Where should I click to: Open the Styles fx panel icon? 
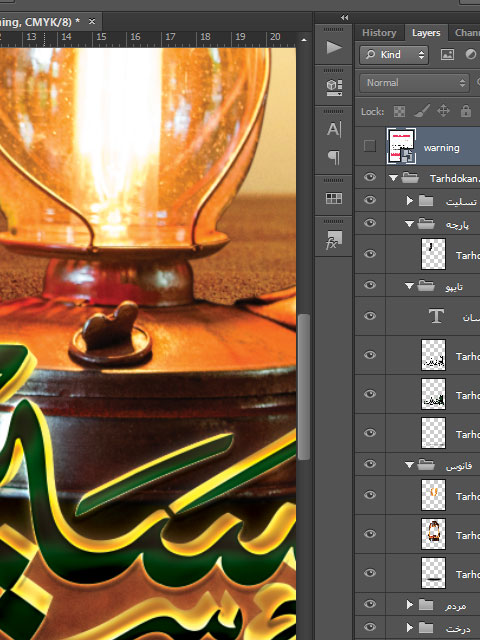[334, 240]
